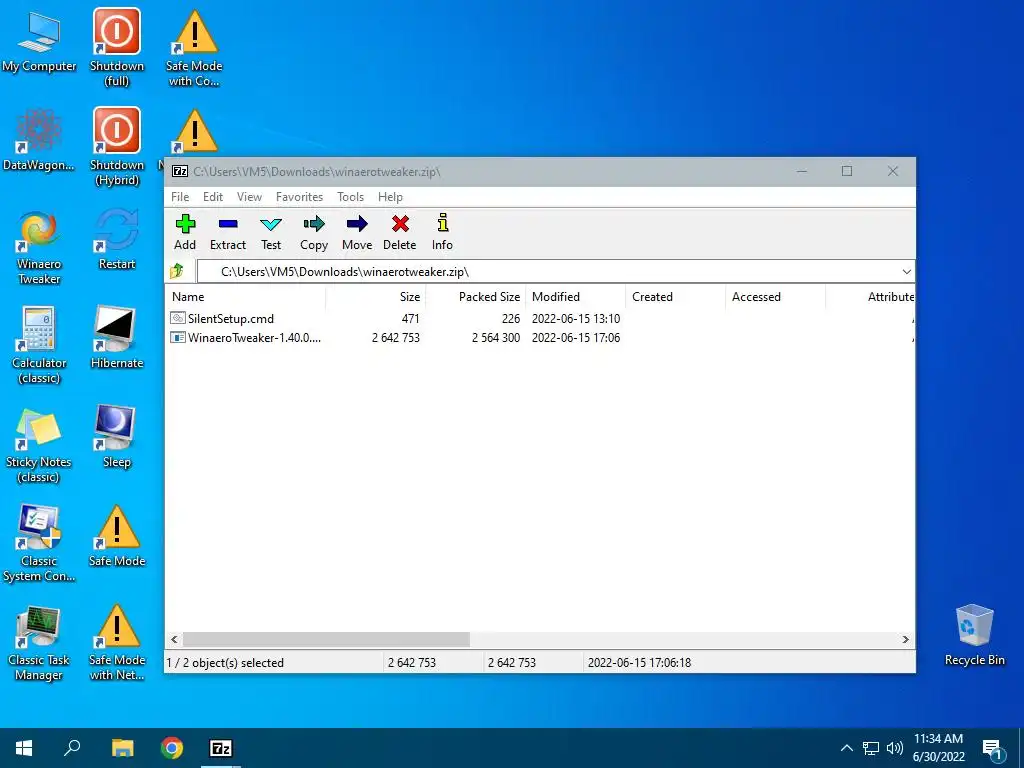The height and width of the screenshot is (768, 1024).
Task: Click the Copy toolbar icon
Action: tap(314, 232)
